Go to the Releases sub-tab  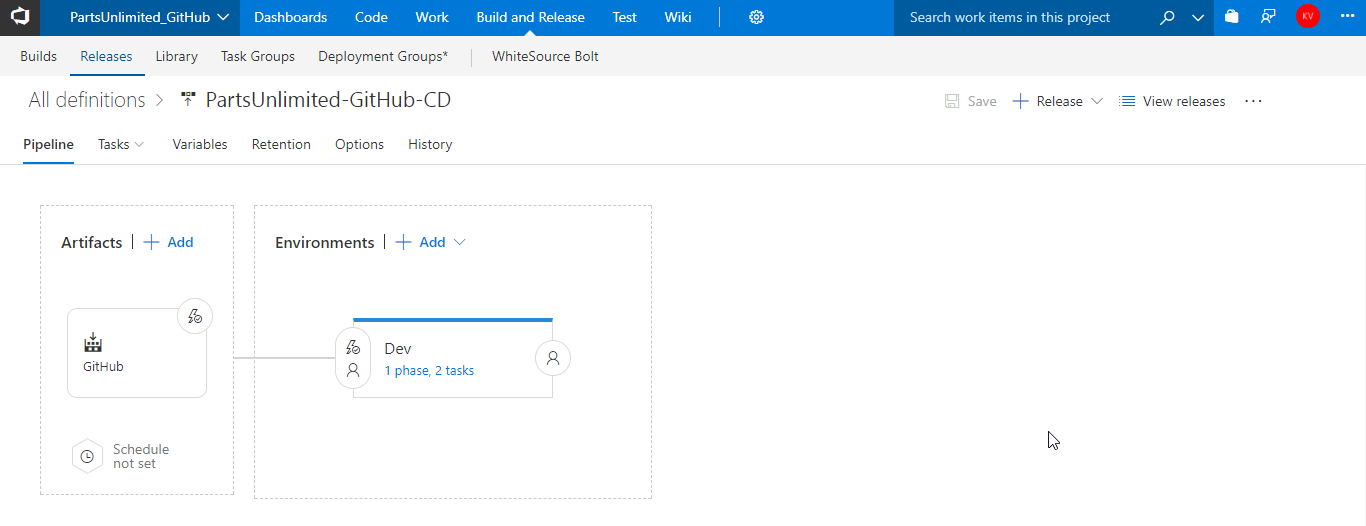click(106, 56)
